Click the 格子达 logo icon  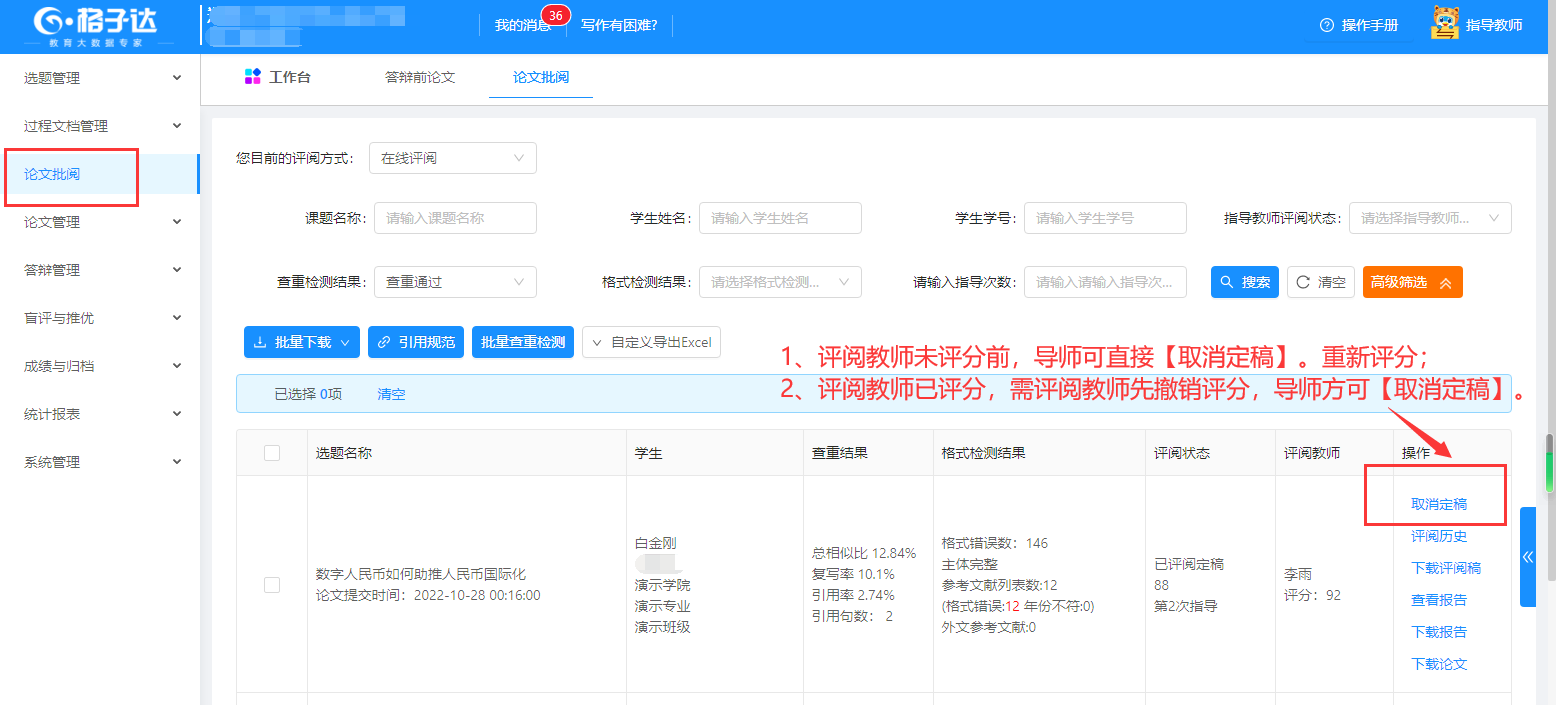click(48, 21)
